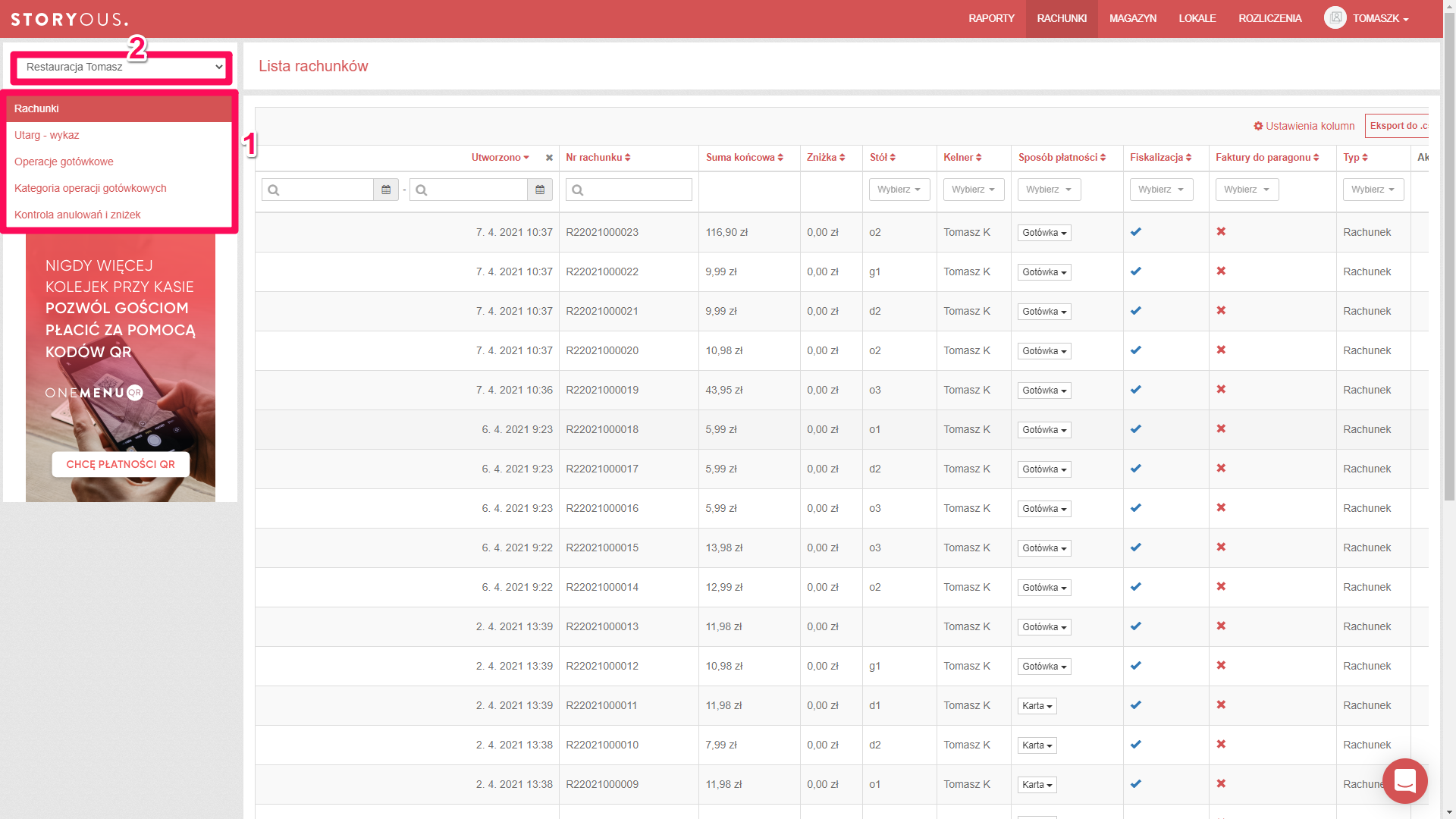Image resolution: width=1456 pixels, height=819 pixels.
Task: Open Gotówka payment dropdown for R22021000022
Action: tap(1044, 272)
